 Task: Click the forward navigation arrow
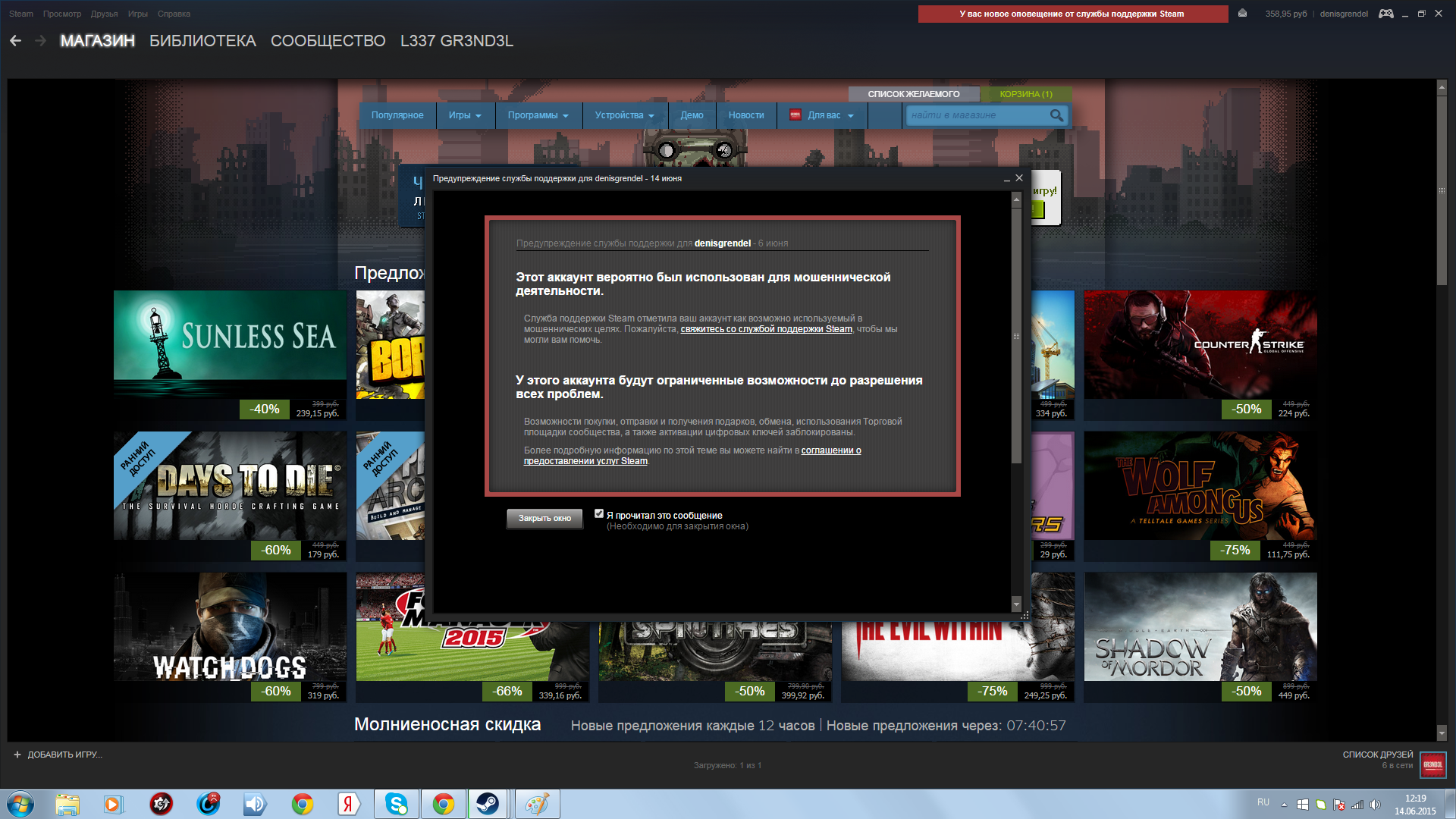pos(41,41)
